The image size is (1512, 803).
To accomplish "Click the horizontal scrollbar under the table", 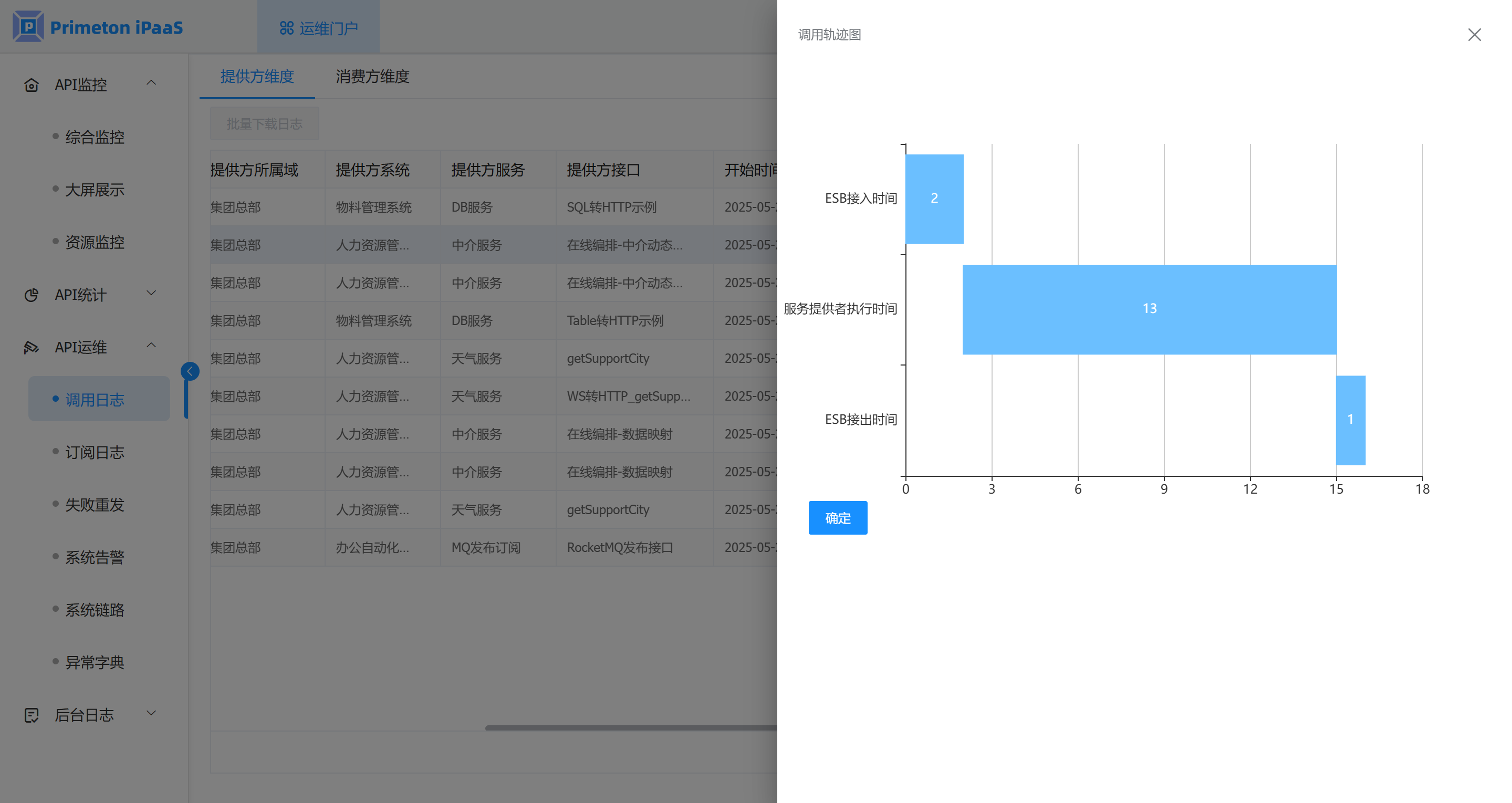I will coord(630,728).
